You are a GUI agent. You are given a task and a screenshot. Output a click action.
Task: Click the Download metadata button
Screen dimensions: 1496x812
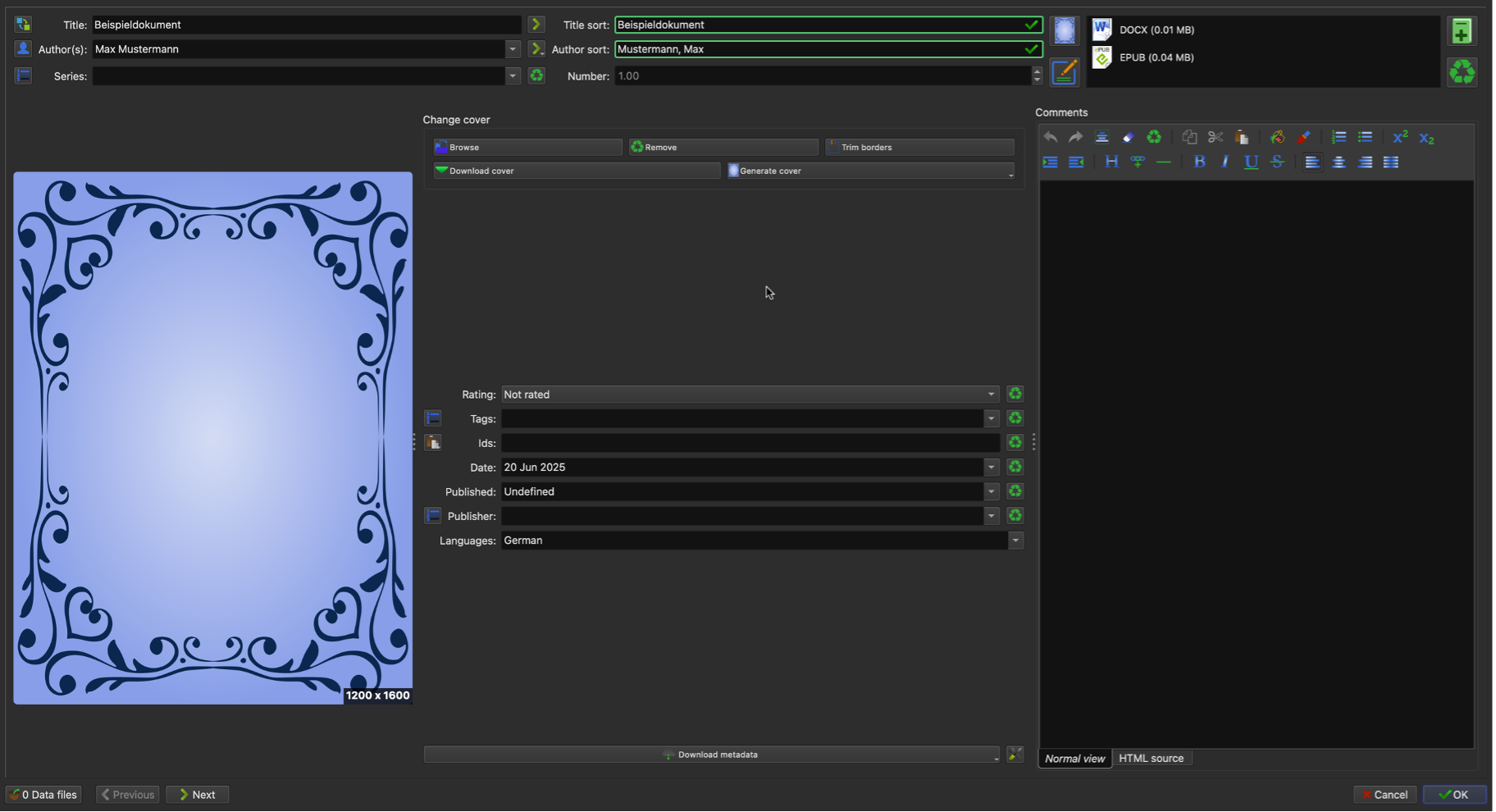(710, 755)
